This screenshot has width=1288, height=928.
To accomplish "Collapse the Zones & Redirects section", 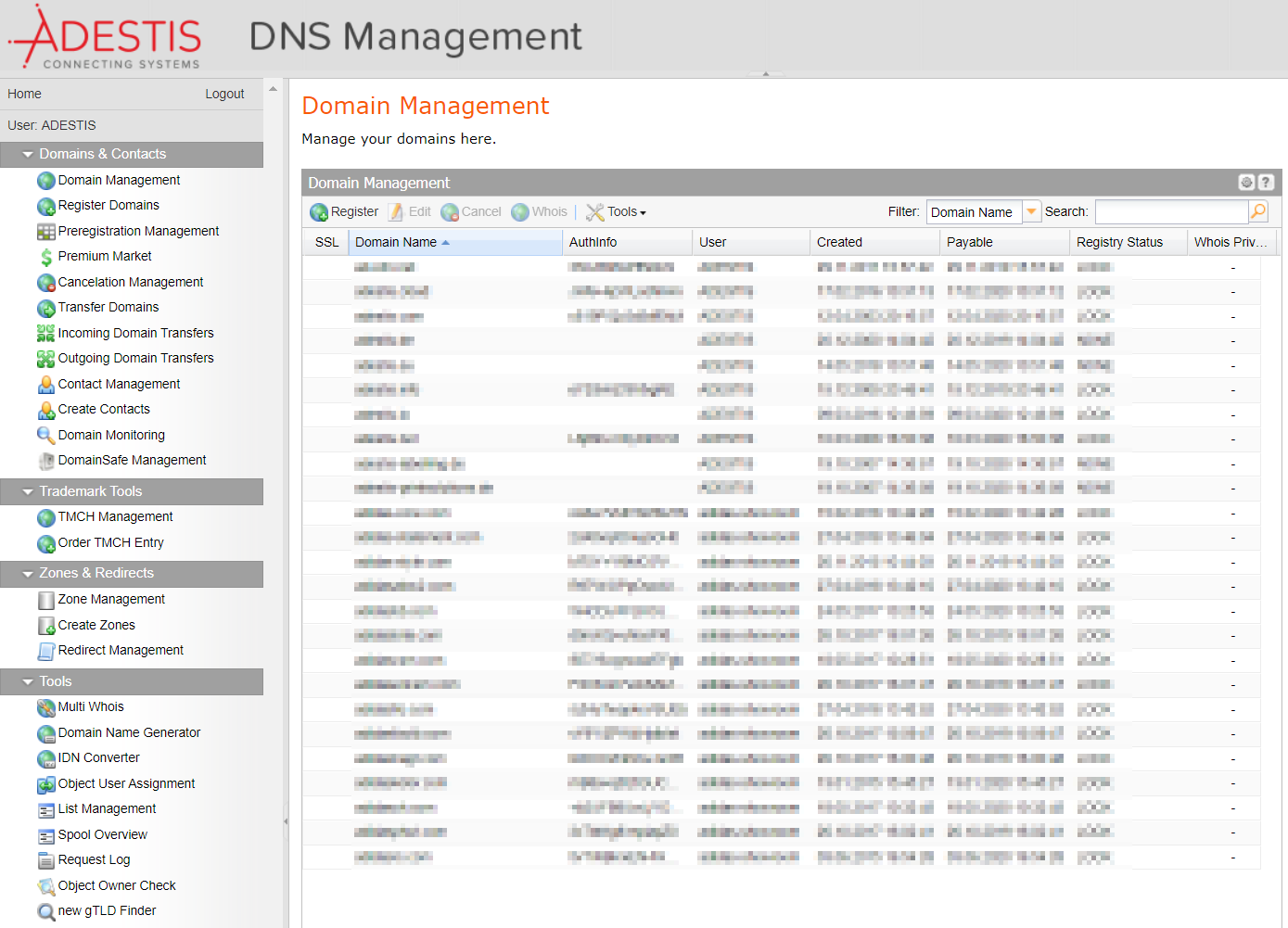I will coord(28,574).
